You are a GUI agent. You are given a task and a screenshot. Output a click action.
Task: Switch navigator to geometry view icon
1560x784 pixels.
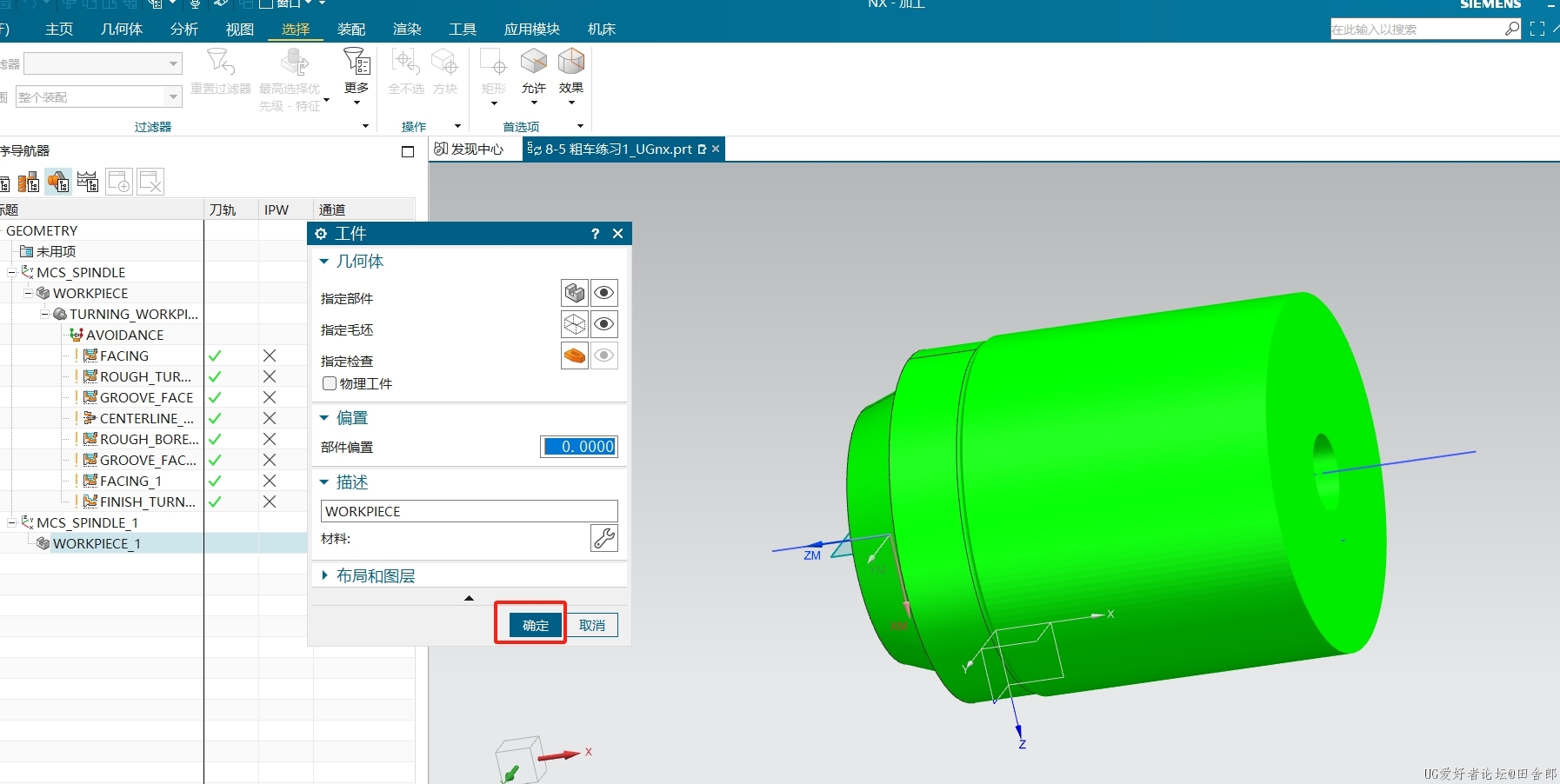tap(58, 182)
